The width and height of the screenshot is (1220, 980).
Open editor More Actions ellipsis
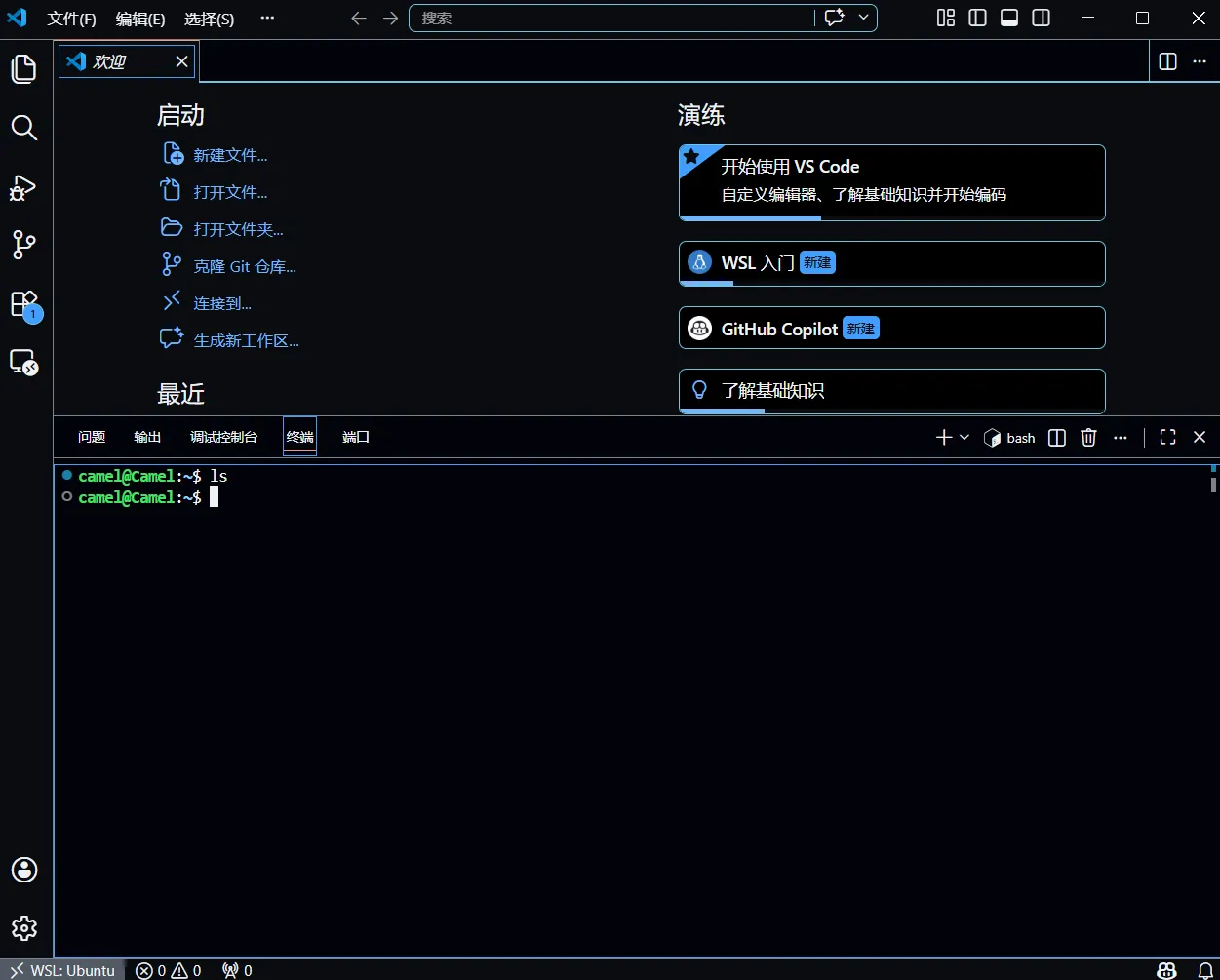[x=1200, y=61]
